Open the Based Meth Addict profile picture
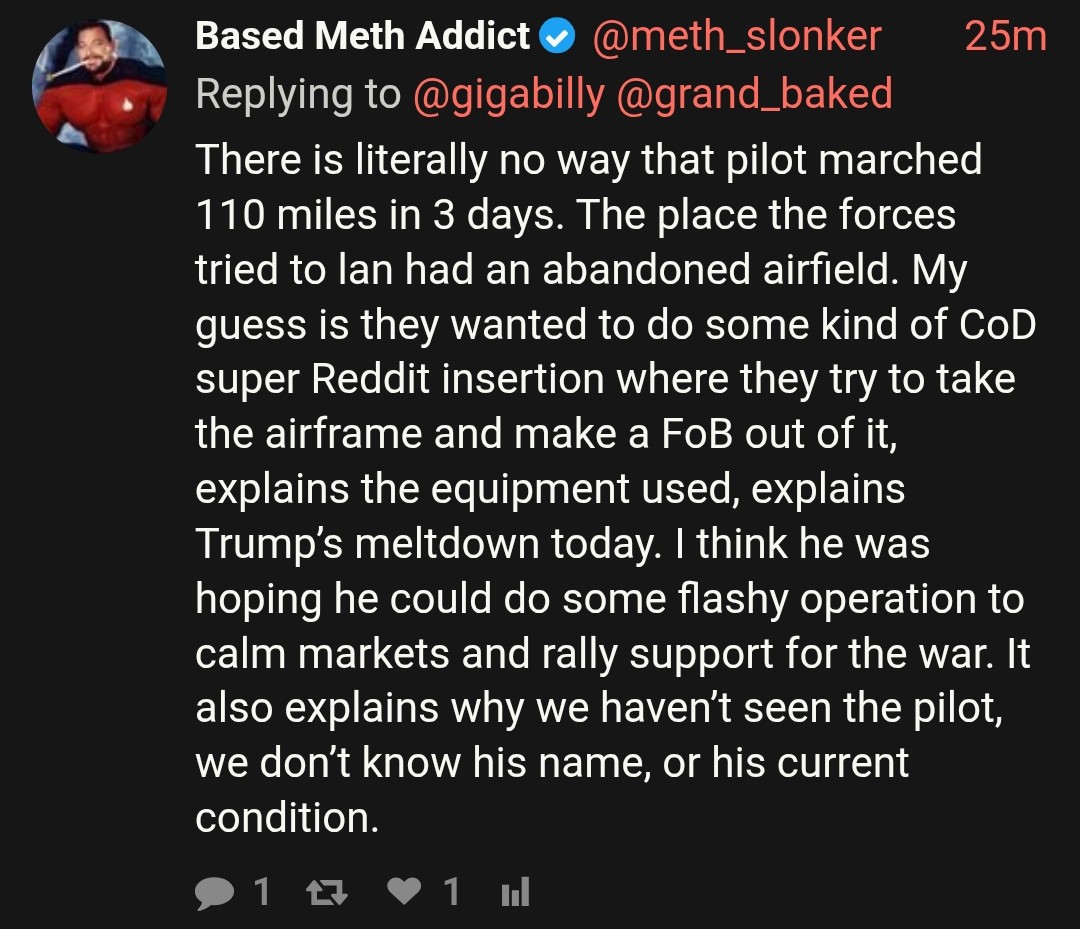Viewport: 1080px width, 929px height. (99, 86)
